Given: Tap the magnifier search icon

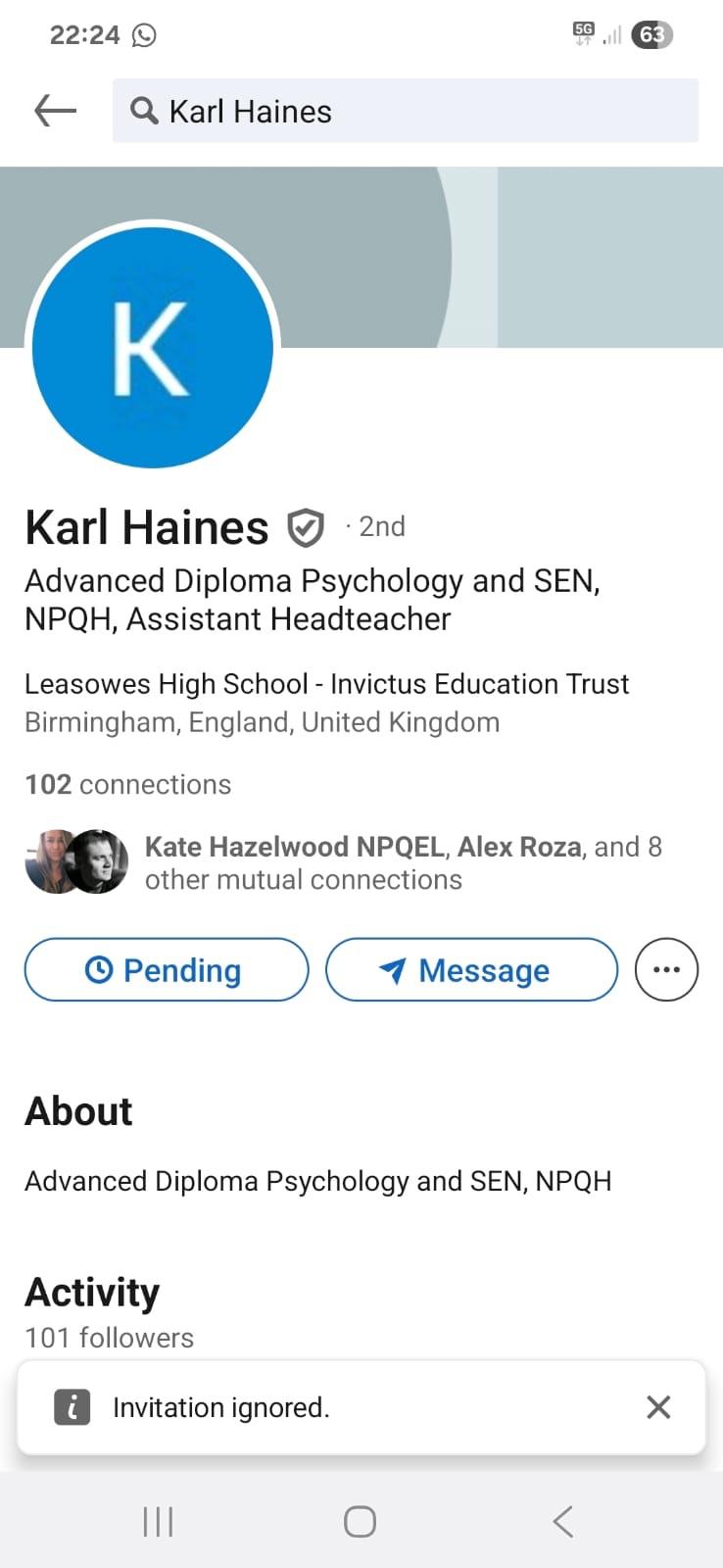Looking at the screenshot, I should click(144, 111).
